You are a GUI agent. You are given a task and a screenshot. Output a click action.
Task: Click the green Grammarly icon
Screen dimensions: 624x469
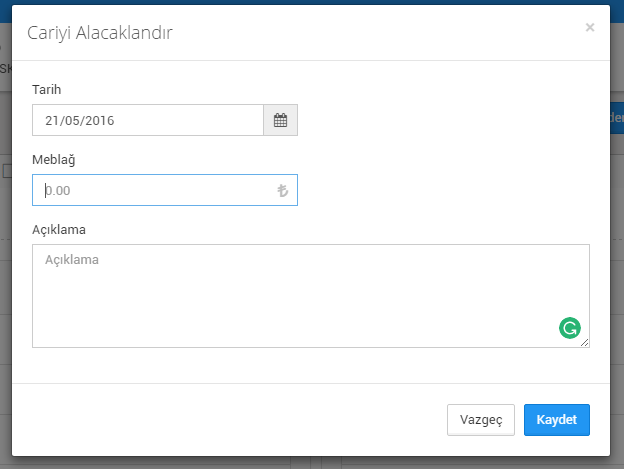point(570,327)
